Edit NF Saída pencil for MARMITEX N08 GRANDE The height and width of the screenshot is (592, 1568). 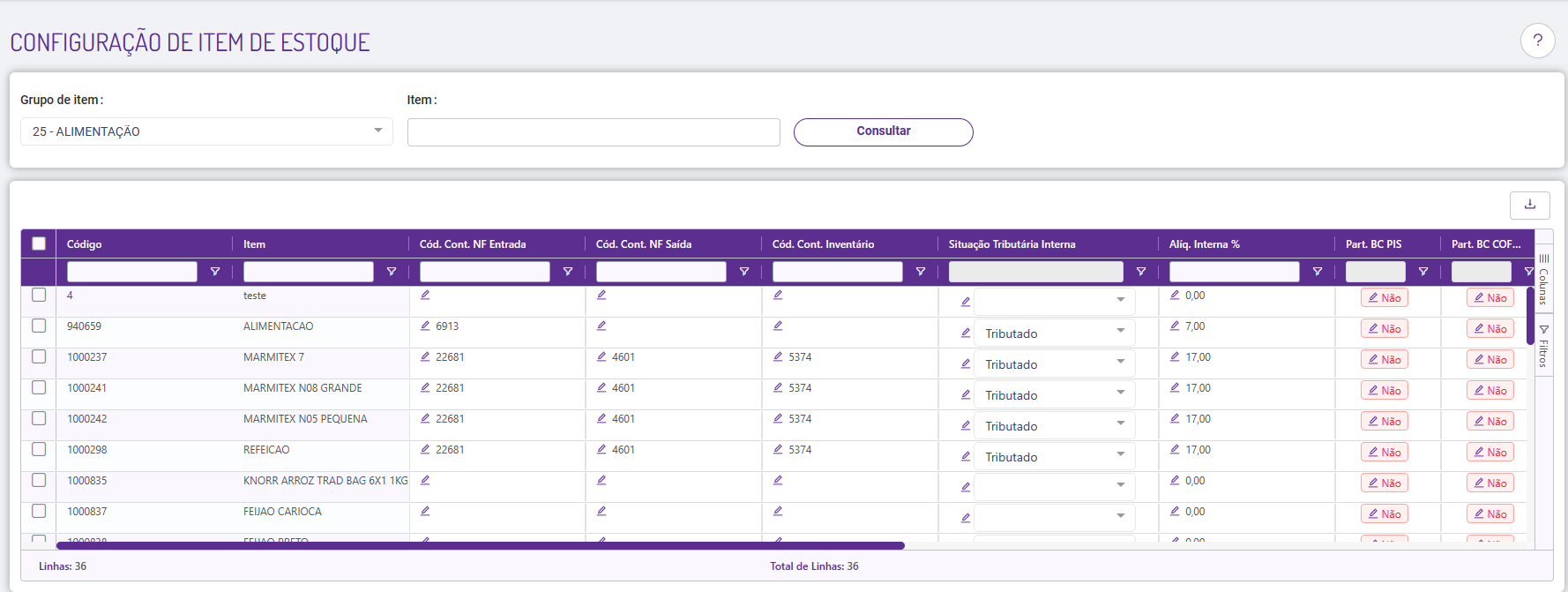601,387
